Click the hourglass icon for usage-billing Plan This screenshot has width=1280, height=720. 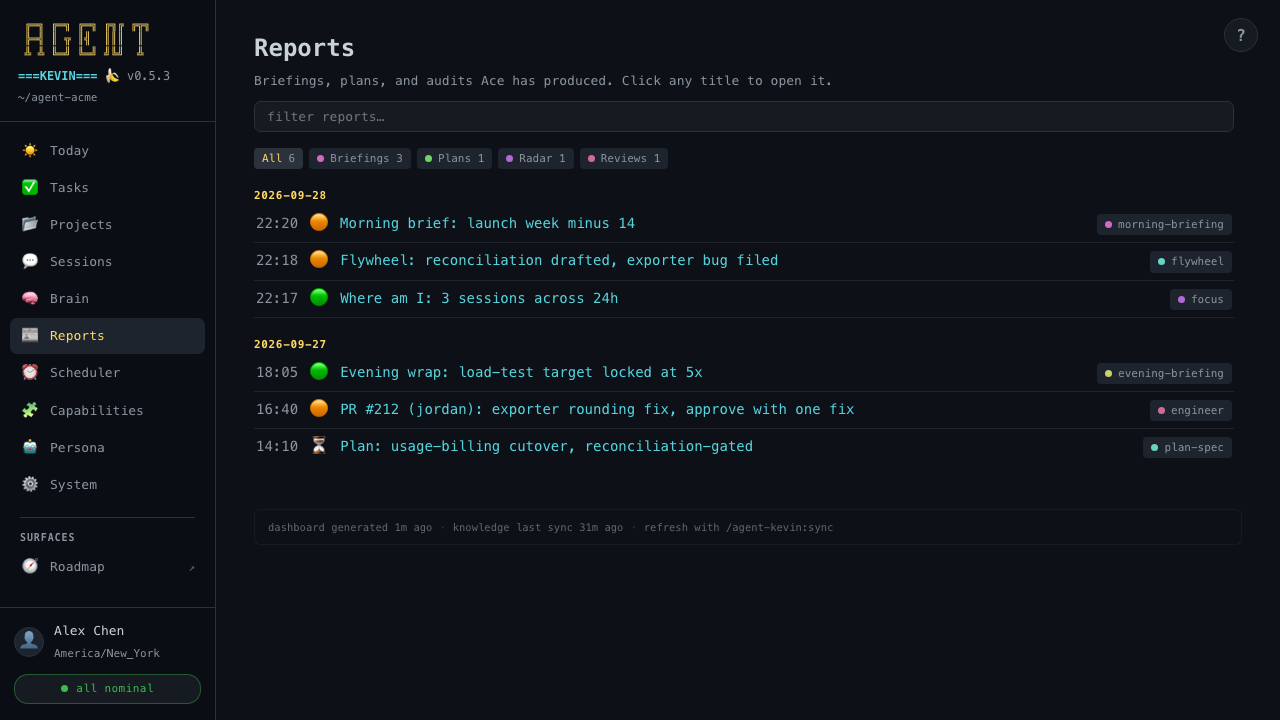coord(319,445)
